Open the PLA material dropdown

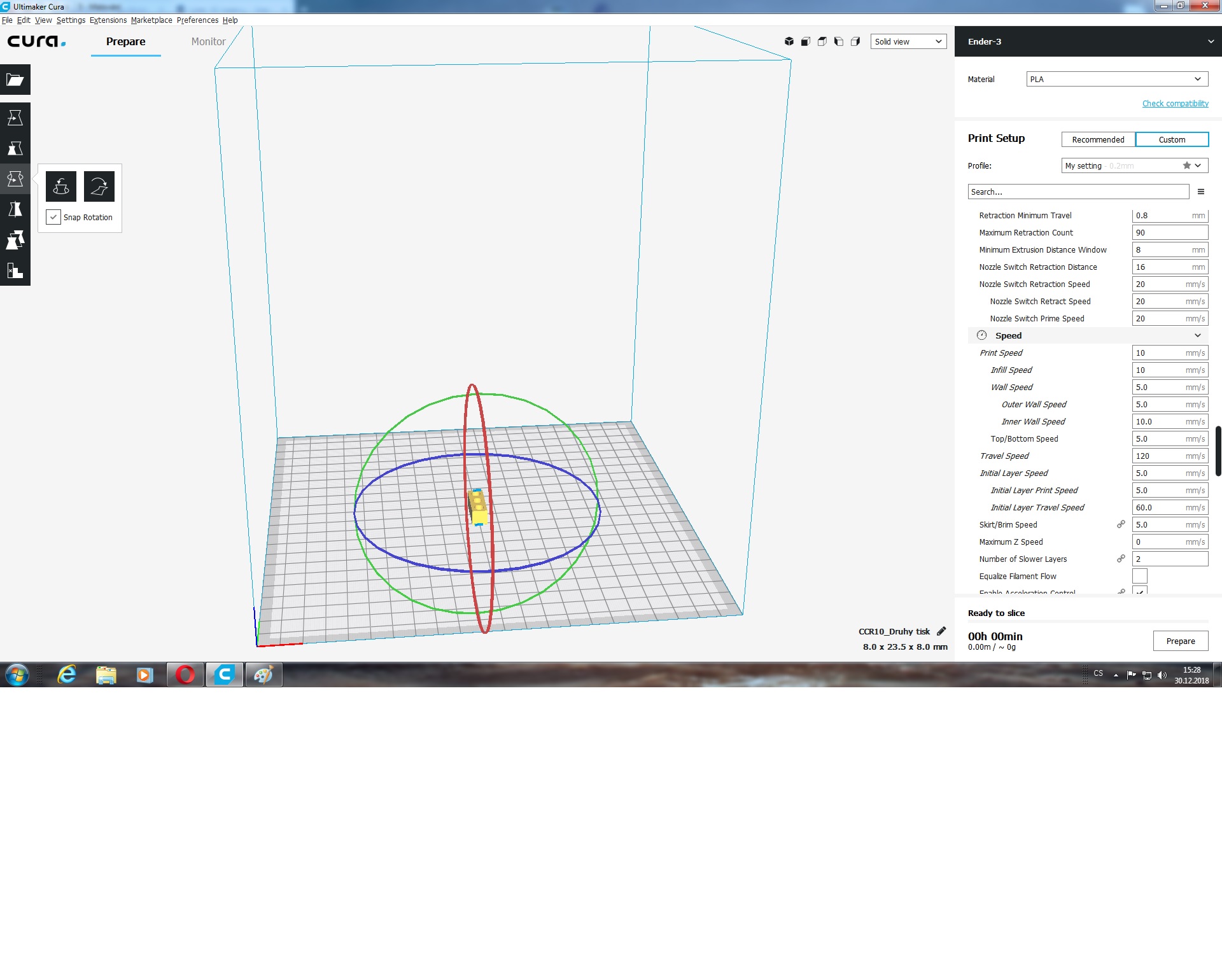(1116, 79)
